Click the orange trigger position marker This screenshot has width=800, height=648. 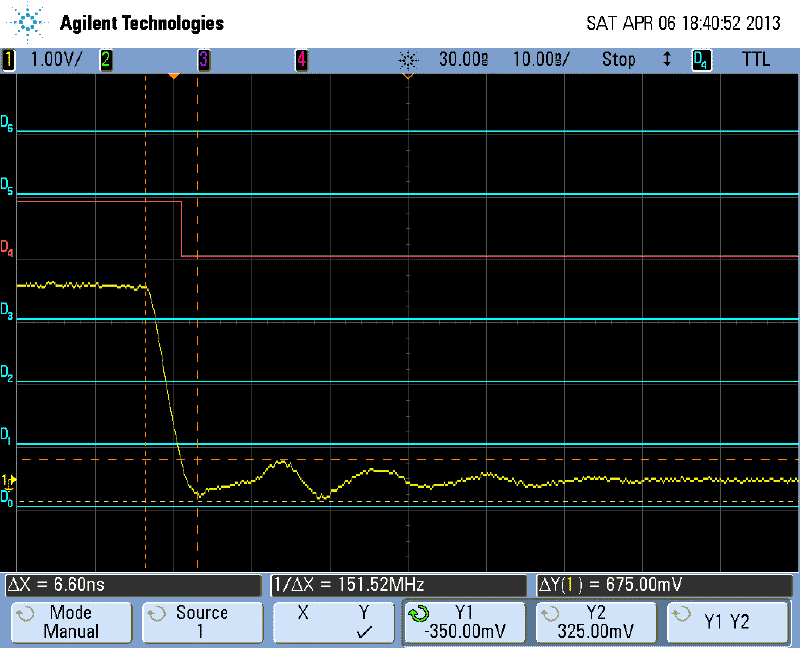tap(175, 76)
